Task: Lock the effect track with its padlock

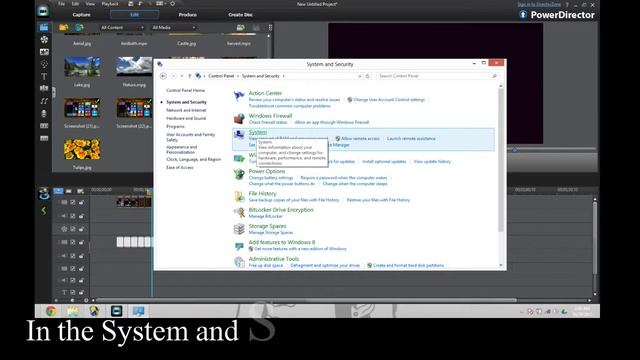Action: (x=81, y=229)
